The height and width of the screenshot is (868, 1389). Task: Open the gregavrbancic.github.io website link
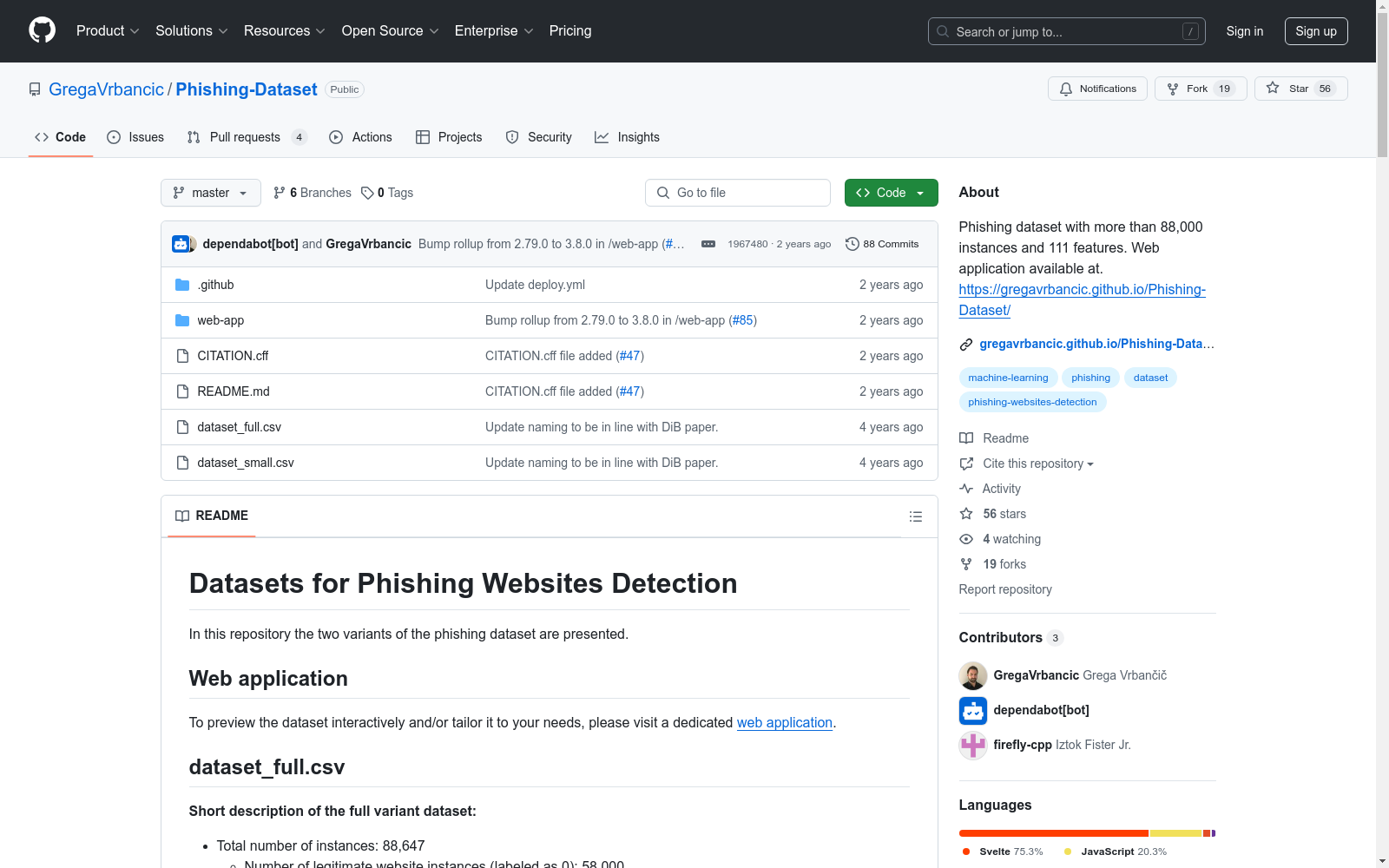pyautogui.click(x=1096, y=344)
